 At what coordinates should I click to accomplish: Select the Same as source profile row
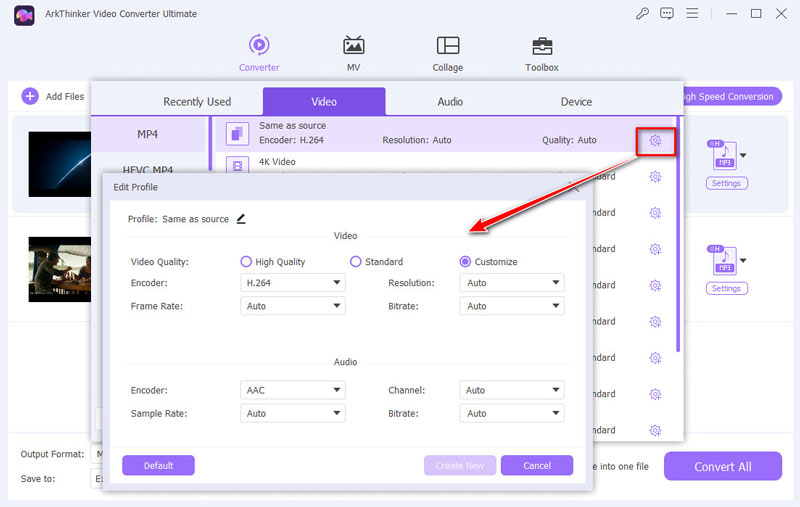click(444, 134)
